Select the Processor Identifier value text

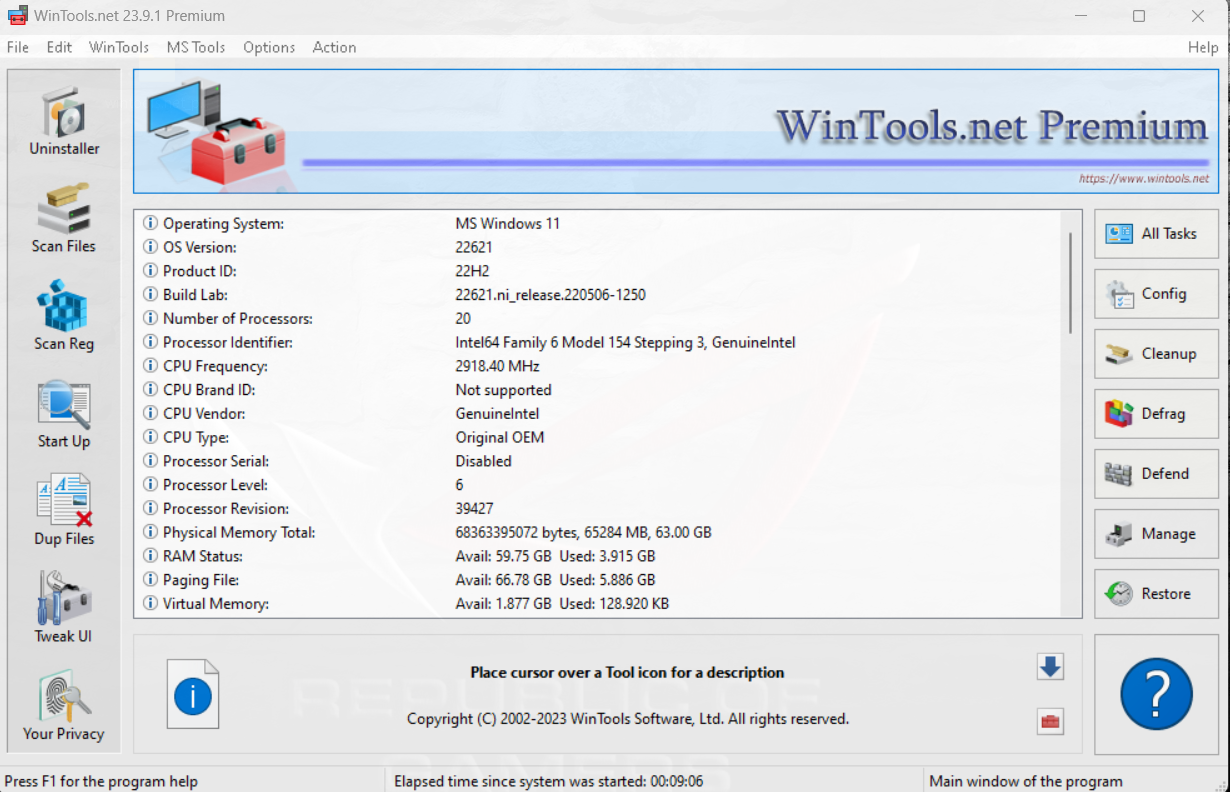pos(625,342)
